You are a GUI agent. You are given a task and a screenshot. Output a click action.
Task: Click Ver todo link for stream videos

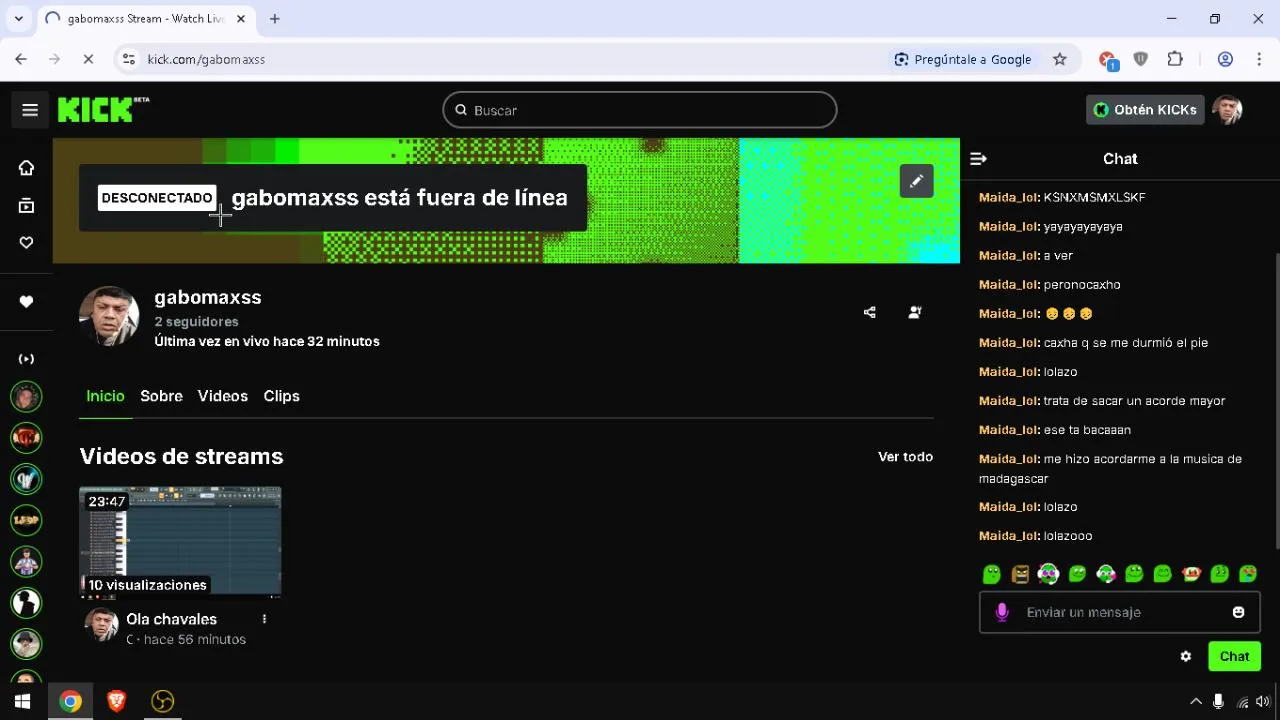905,456
